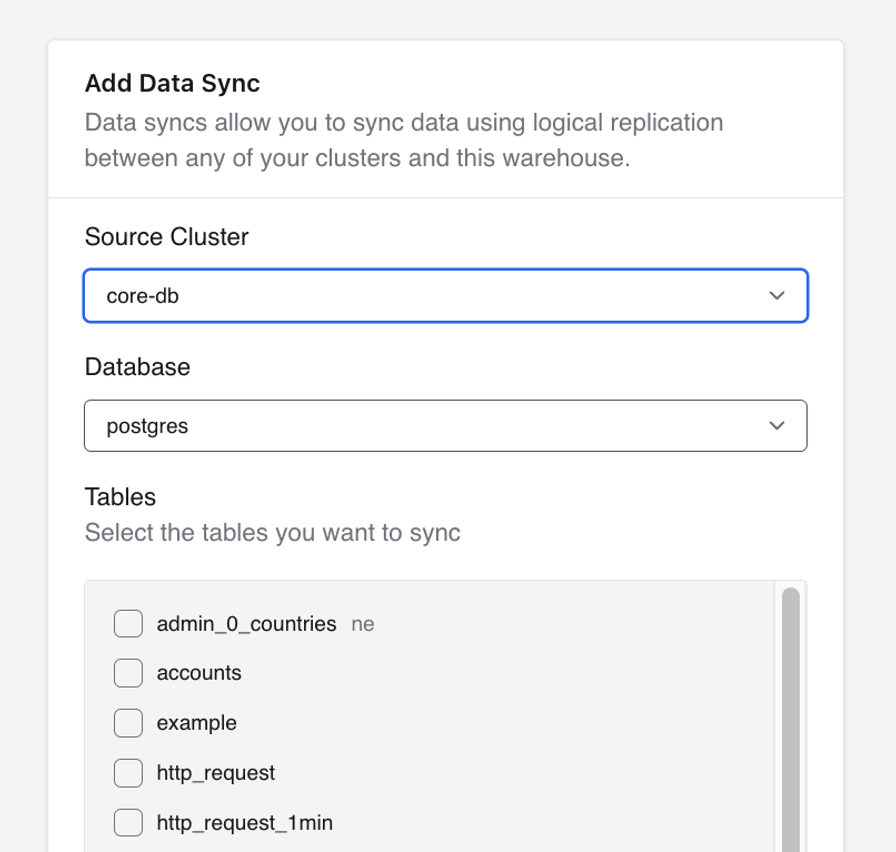
Task: Select the http_request table checkbox
Action: point(128,773)
